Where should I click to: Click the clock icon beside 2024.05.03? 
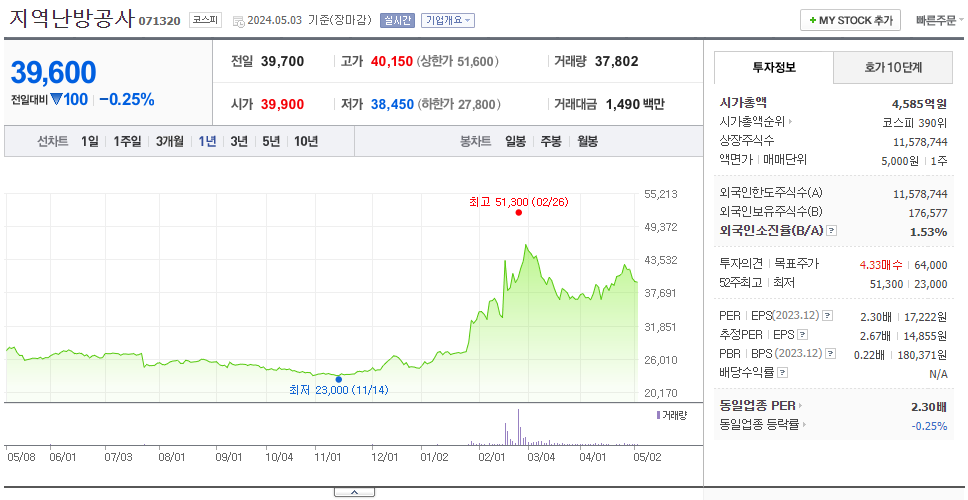pyautogui.click(x=238, y=21)
